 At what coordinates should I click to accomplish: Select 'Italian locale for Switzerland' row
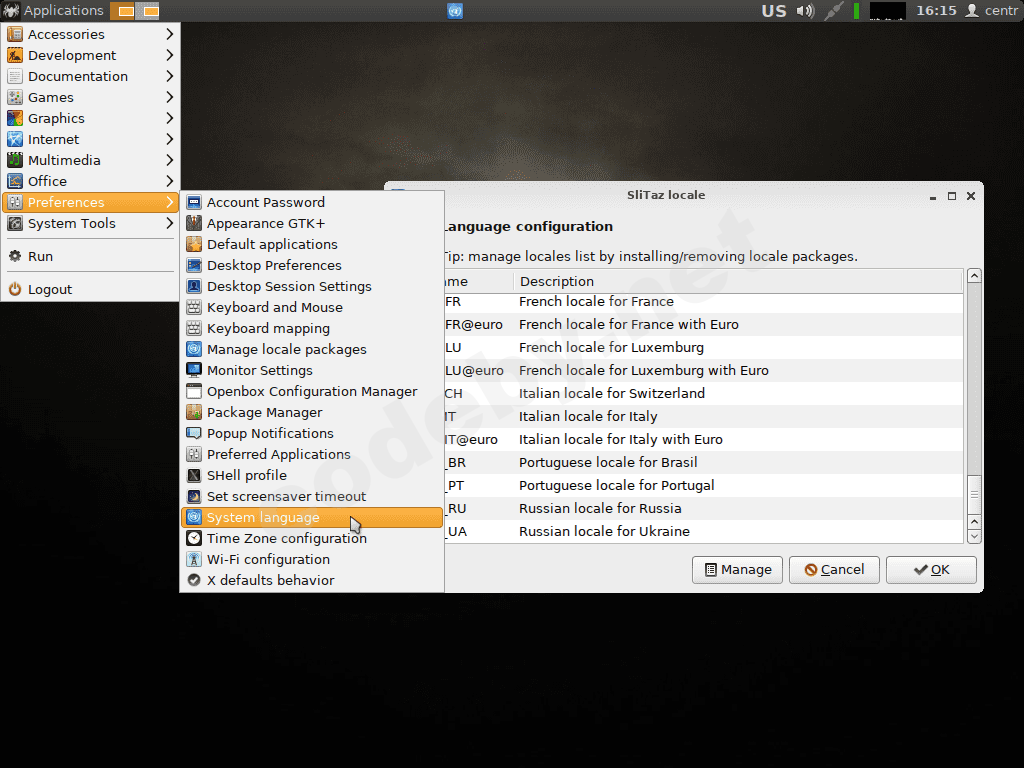point(703,393)
